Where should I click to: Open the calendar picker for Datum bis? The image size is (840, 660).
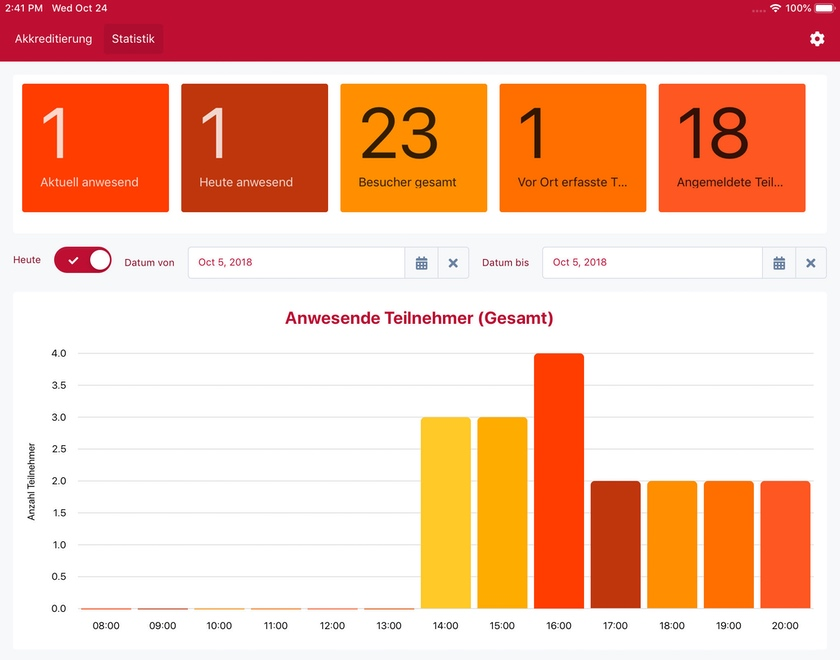click(x=779, y=262)
